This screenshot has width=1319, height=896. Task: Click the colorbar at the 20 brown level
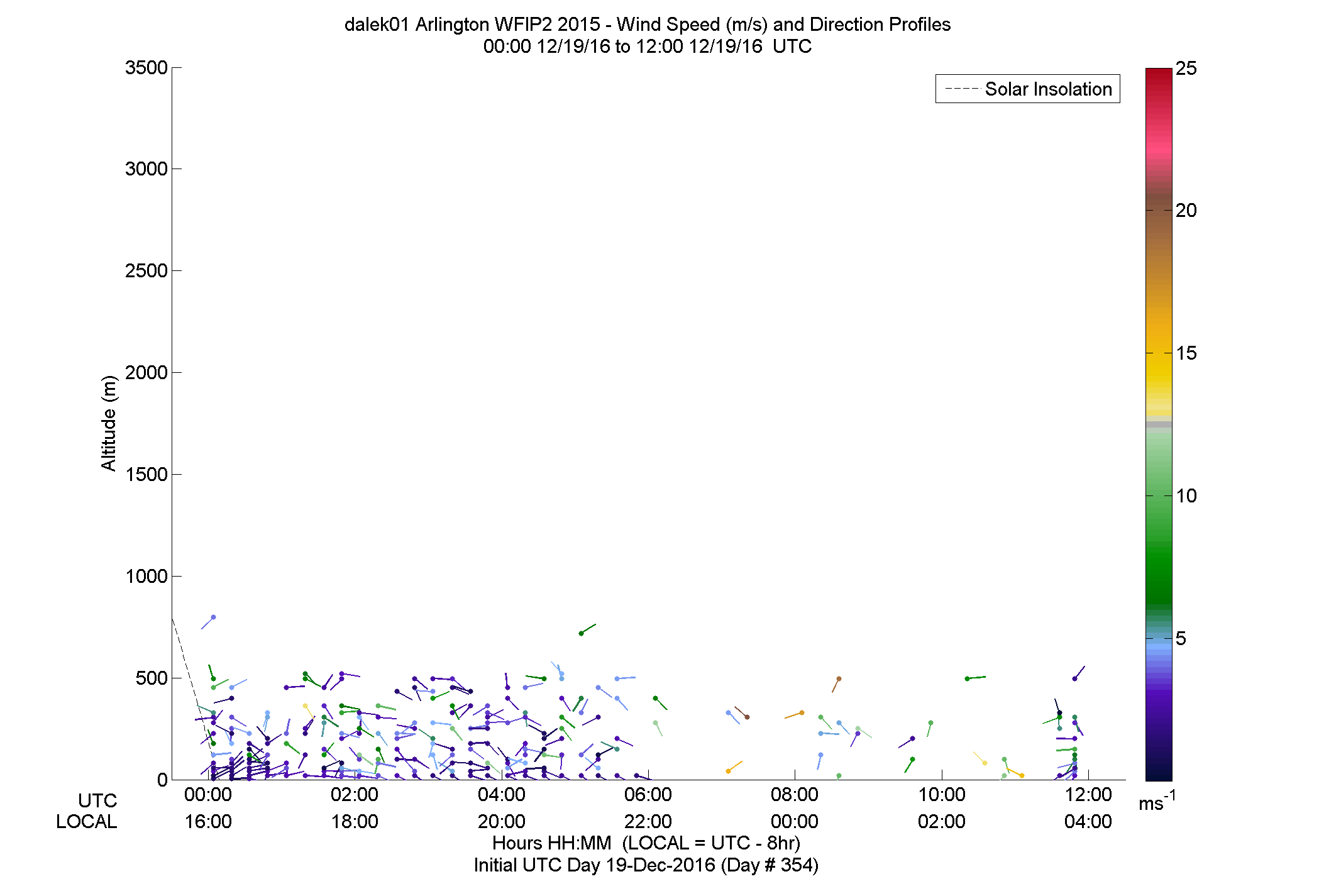pos(1159,211)
